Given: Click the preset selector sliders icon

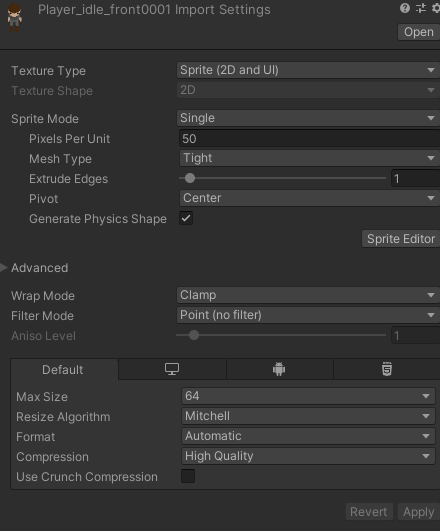Looking at the screenshot, I should coord(421,8).
